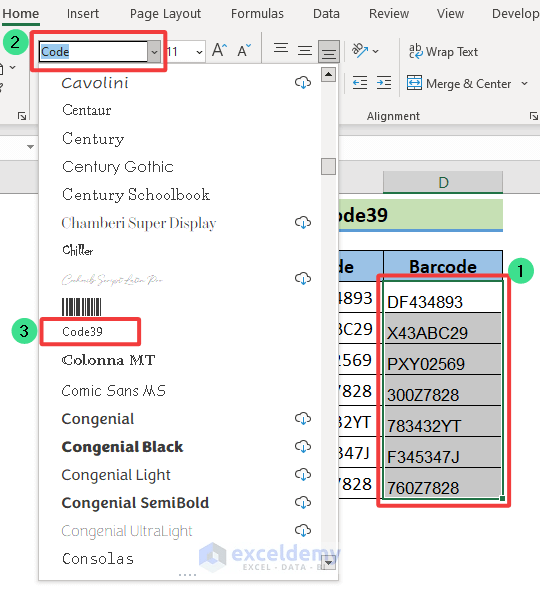Click Decrease Indent icon
This screenshot has width=540, height=589.
360,83
